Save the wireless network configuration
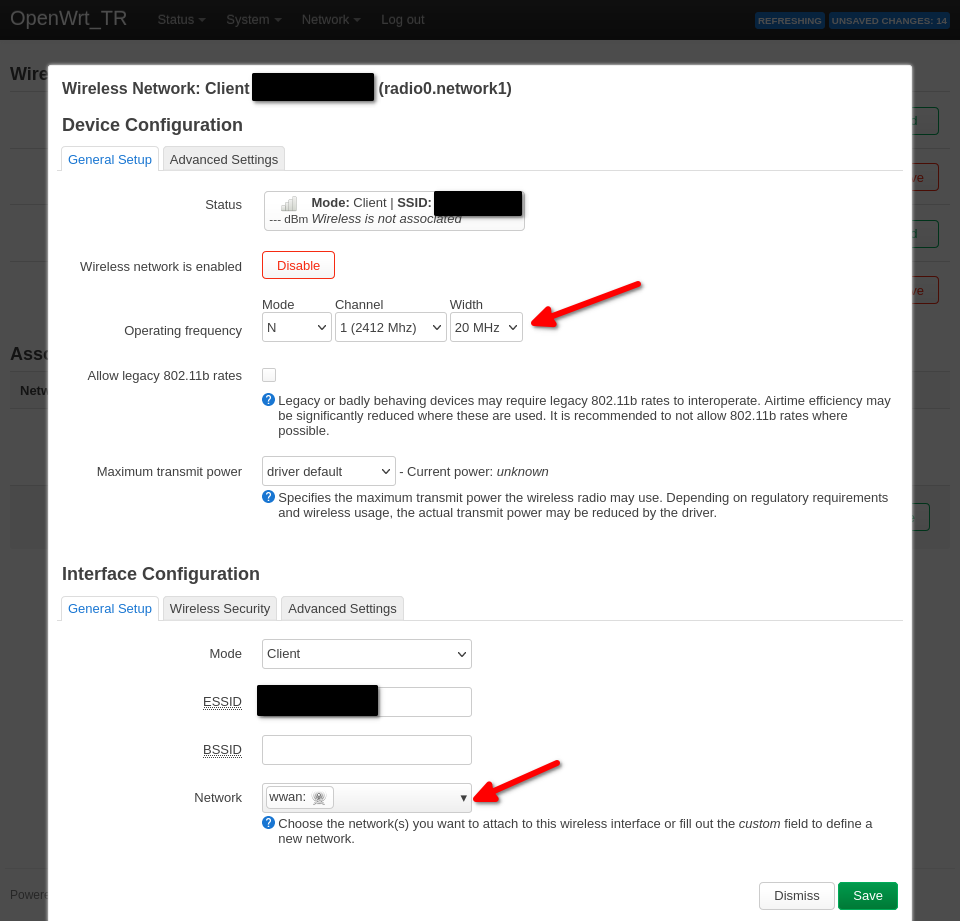Viewport: 960px width, 921px height. (x=867, y=895)
